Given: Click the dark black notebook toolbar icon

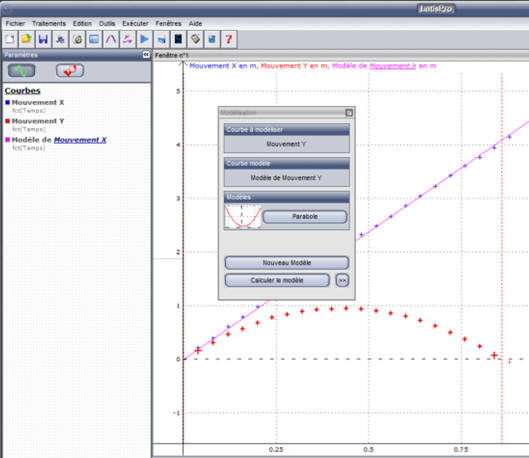Looking at the screenshot, I should 178,39.
